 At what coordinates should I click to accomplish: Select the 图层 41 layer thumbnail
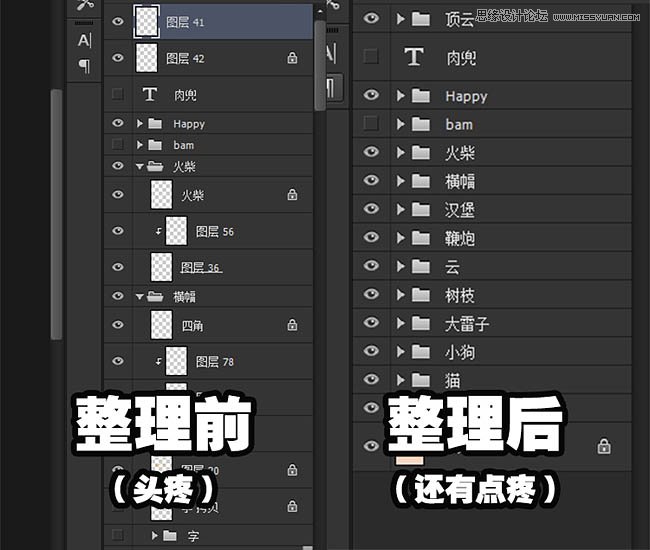pyautogui.click(x=146, y=21)
